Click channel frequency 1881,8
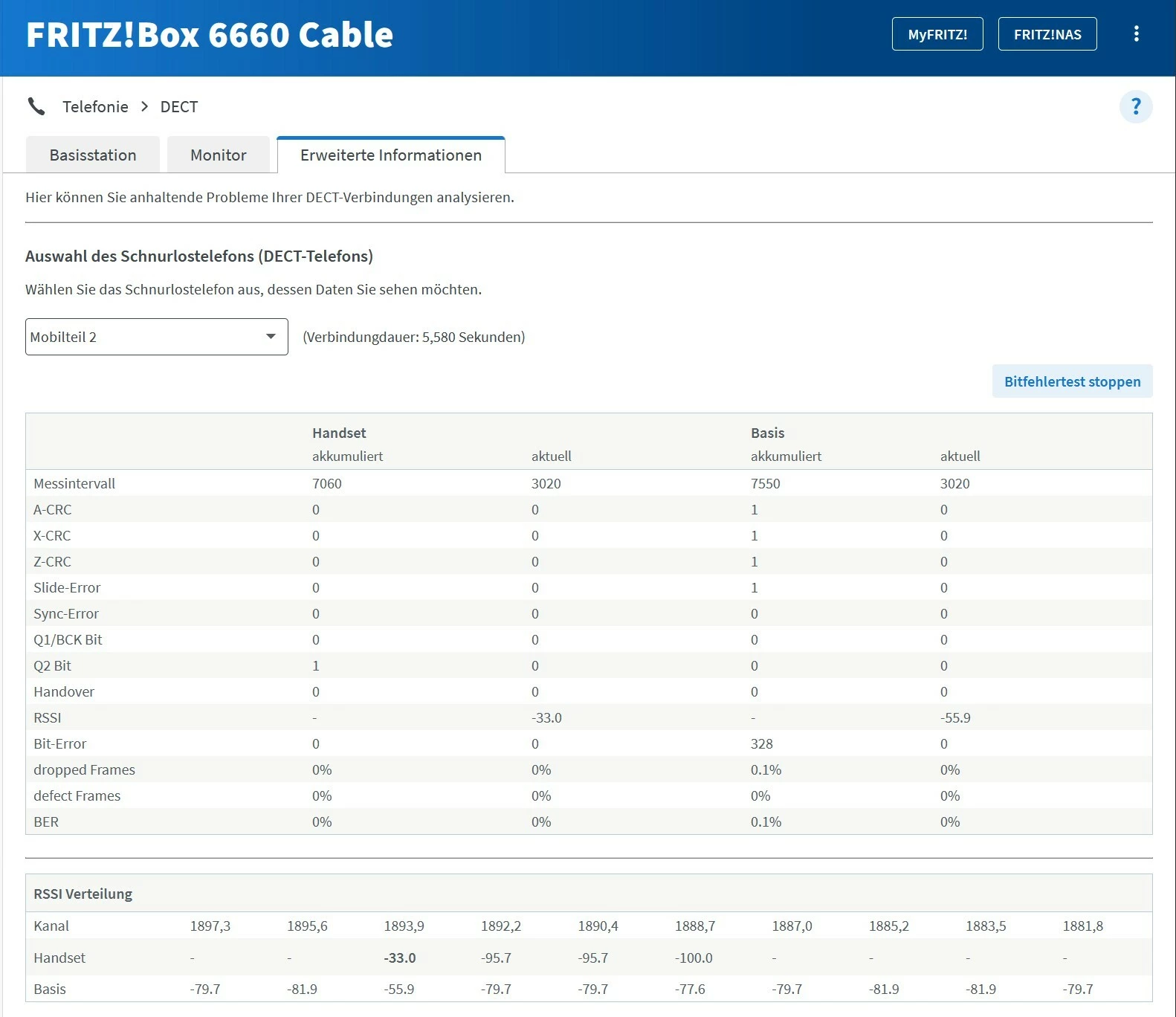Screen dimensions: 1176x1017 click(1083, 926)
